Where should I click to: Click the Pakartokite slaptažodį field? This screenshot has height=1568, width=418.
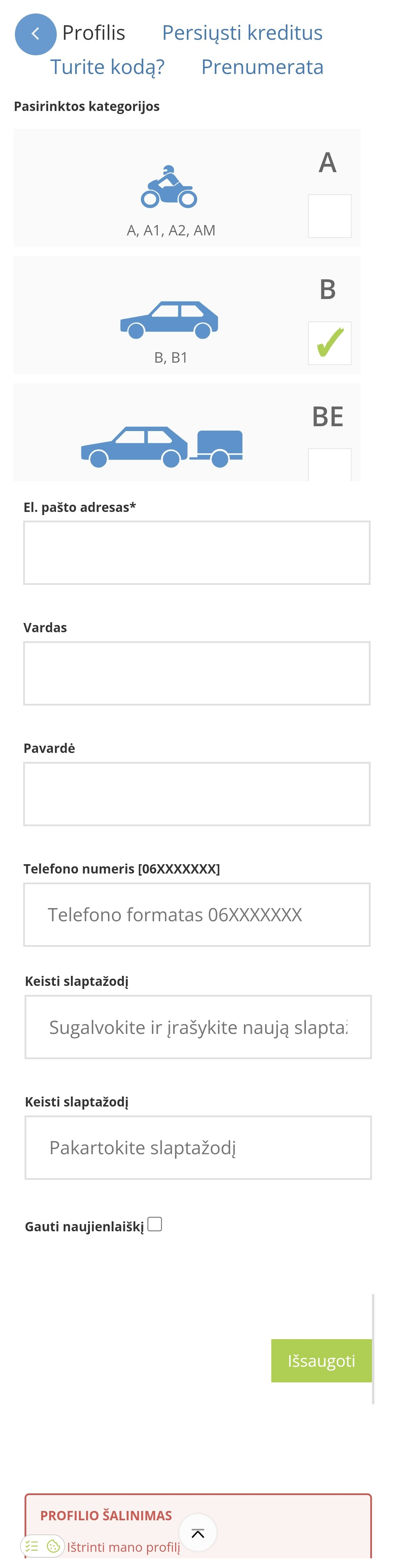(198, 1147)
